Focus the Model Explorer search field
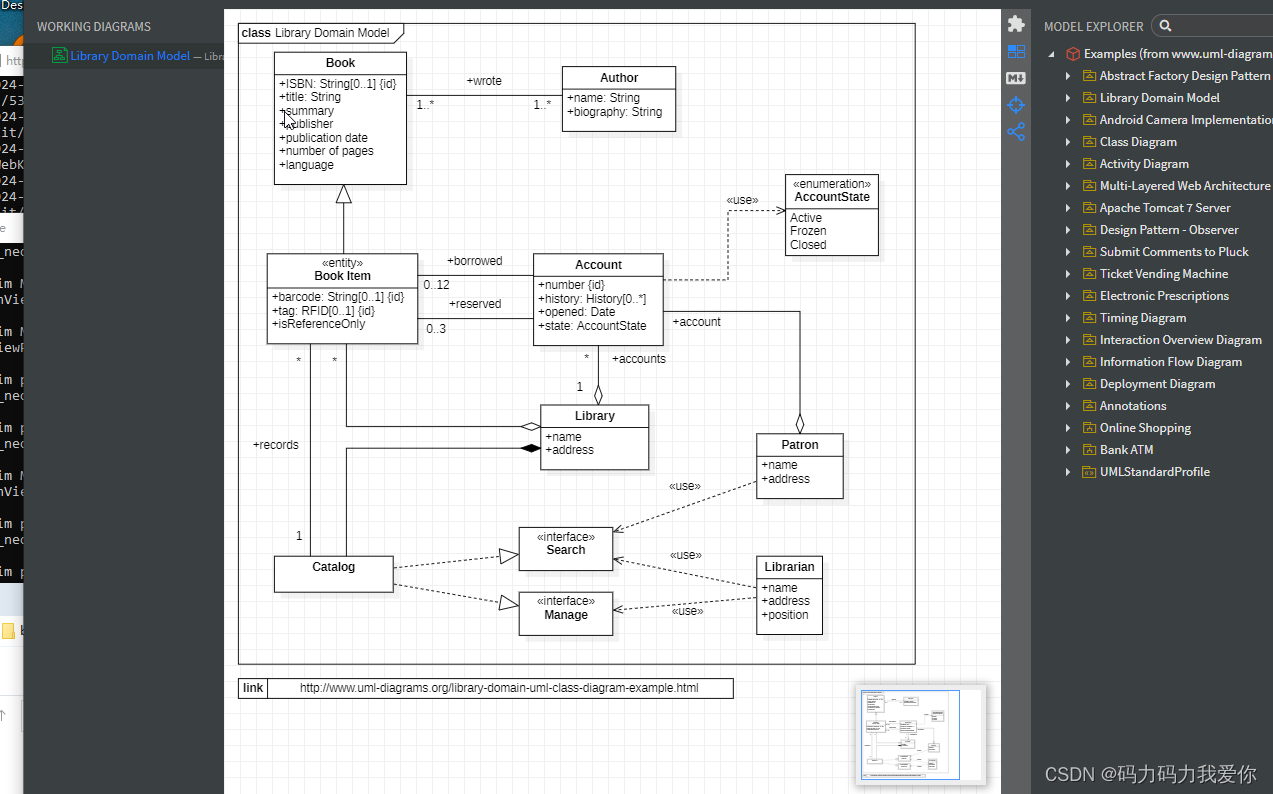Screen dimensions: 1273x794 (x=1212, y=26)
